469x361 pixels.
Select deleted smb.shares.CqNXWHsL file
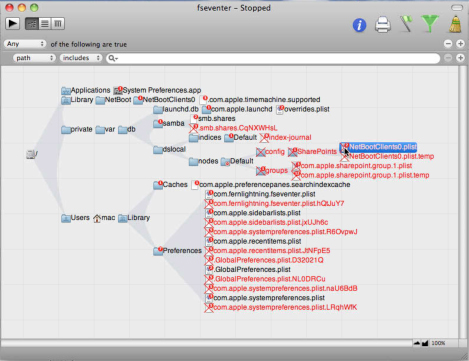(233, 128)
